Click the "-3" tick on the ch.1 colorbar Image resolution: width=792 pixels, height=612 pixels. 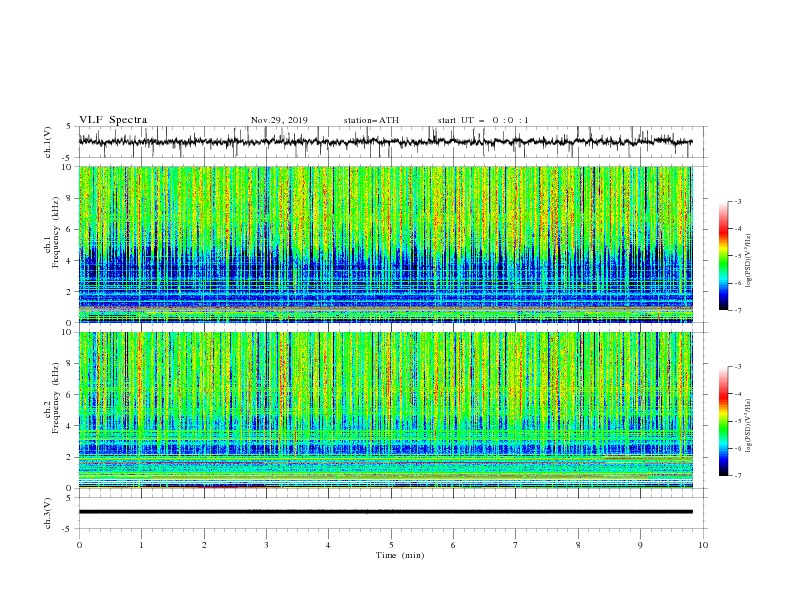click(x=738, y=202)
